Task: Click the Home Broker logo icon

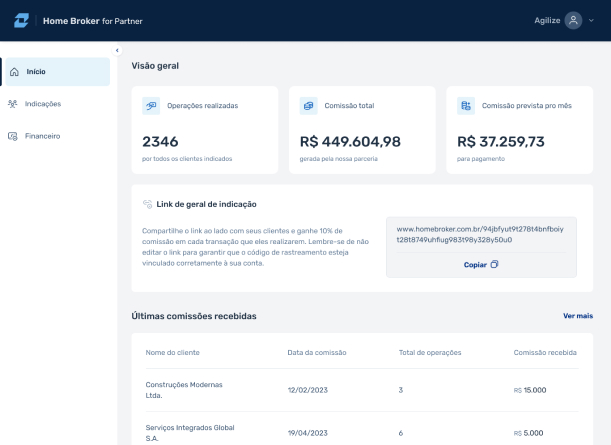Action: [21, 20]
